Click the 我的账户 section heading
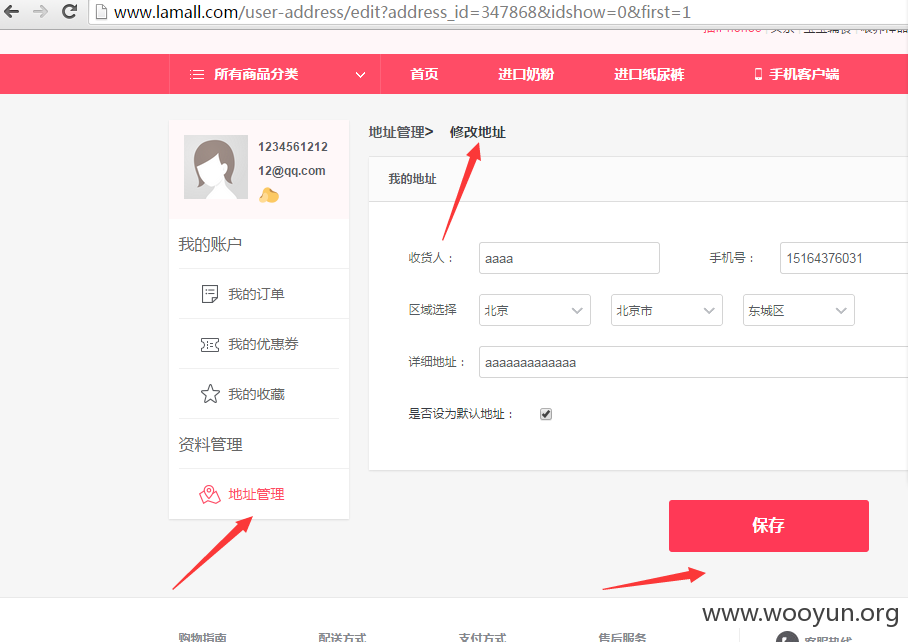 (x=210, y=244)
